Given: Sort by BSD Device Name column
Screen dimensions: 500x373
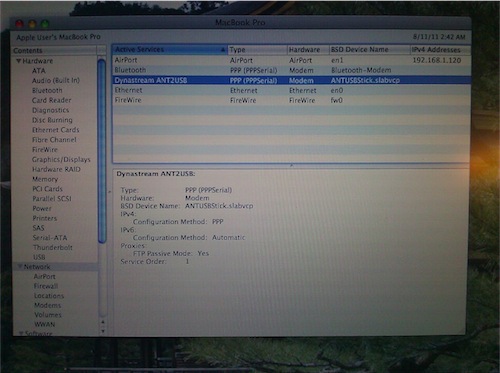Looking at the screenshot, I should (x=370, y=50).
